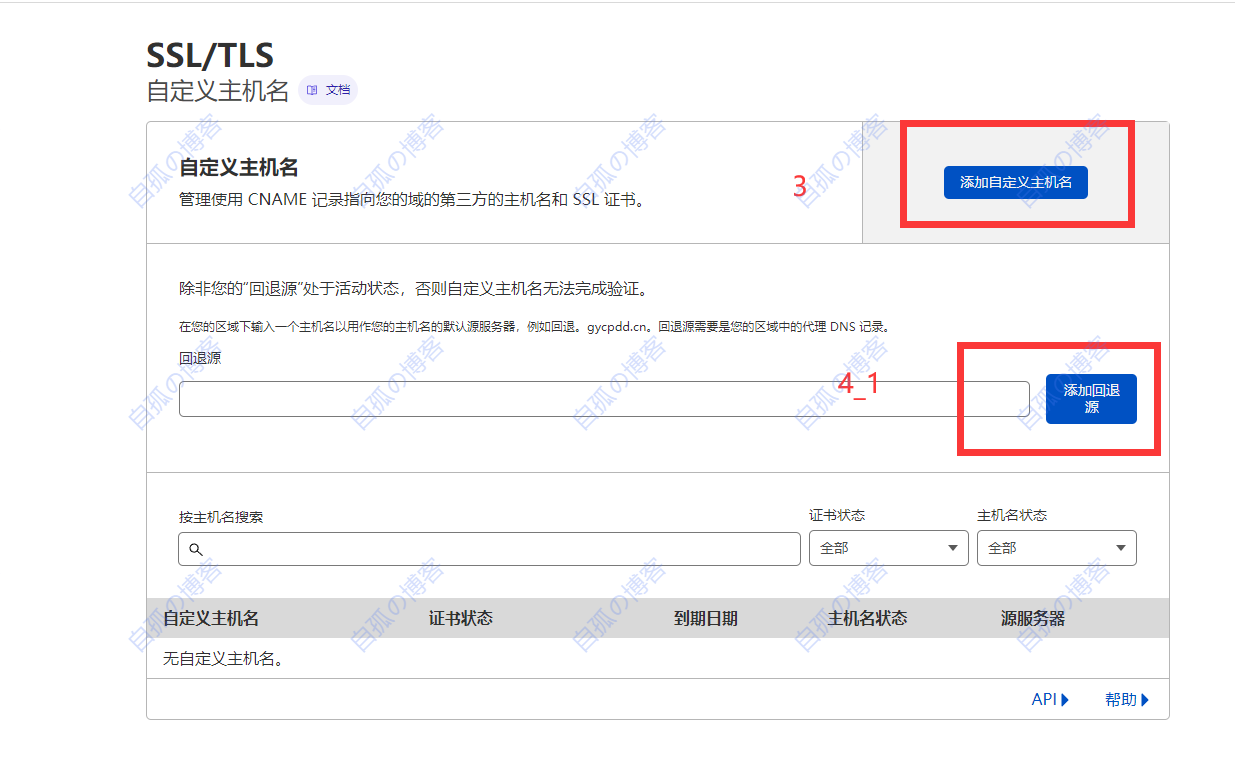Image resolution: width=1235 pixels, height=762 pixels.
Task: Click the 回退源 field label
Action: (200, 358)
